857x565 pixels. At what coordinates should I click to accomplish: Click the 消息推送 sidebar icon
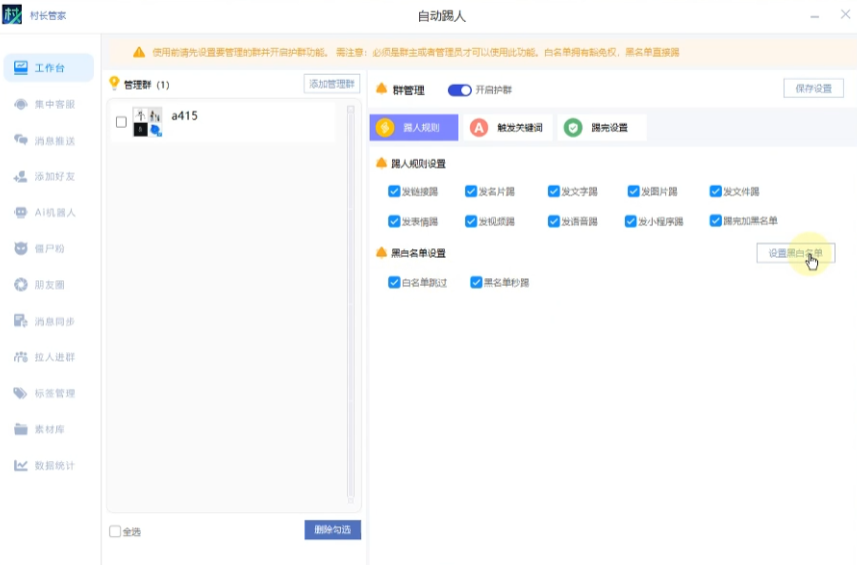pos(21,140)
